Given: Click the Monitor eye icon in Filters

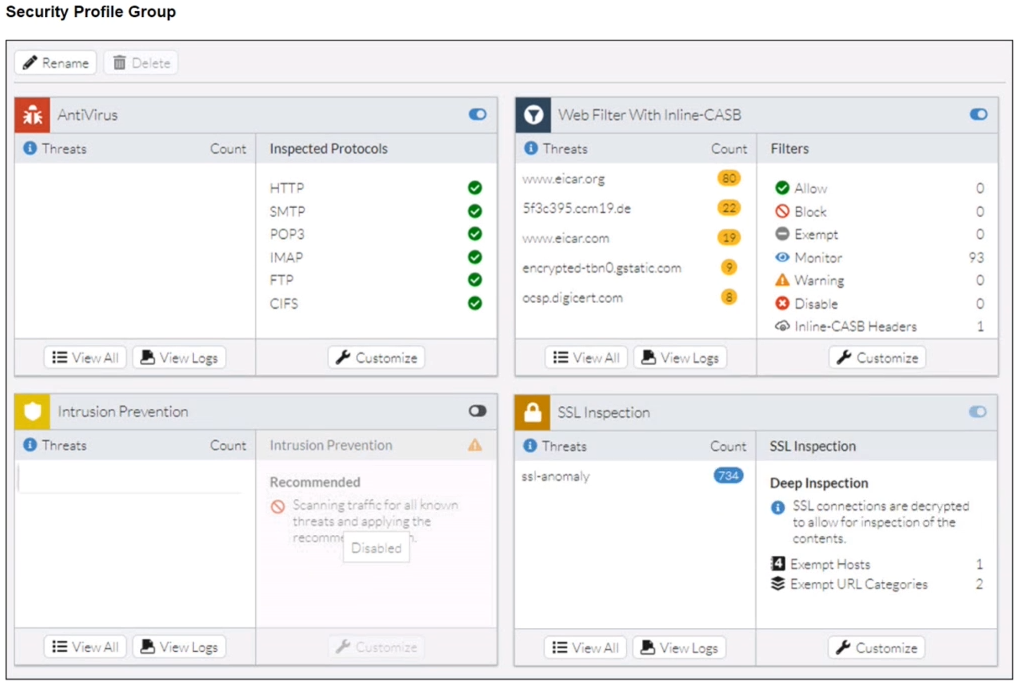Looking at the screenshot, I should tap(782, 258).
